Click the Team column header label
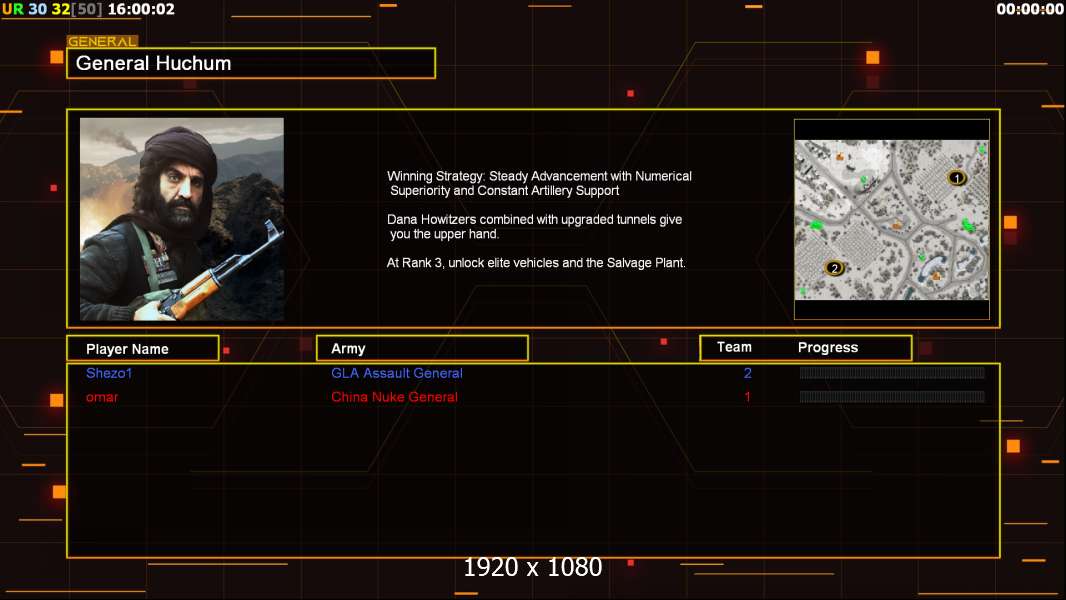Screen dimensions: 1066x600 click(x=734, y=347)
